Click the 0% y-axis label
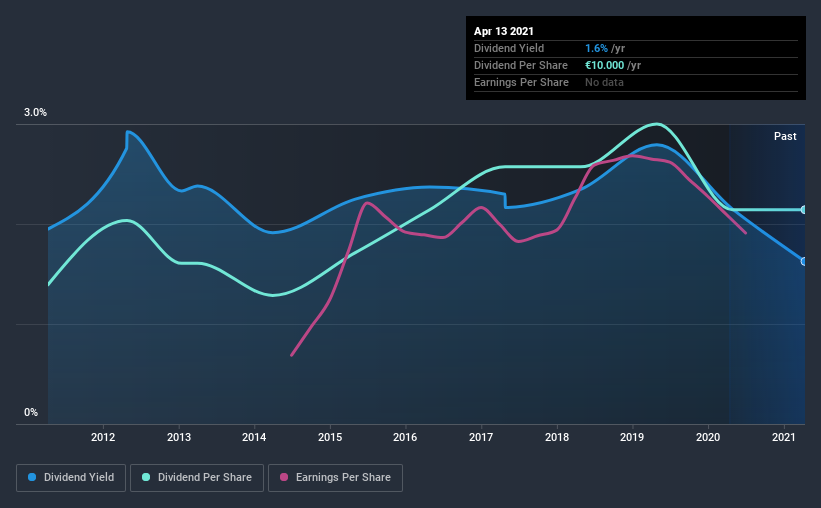Viewport: 821px width, 508px height. click(31, 412)
